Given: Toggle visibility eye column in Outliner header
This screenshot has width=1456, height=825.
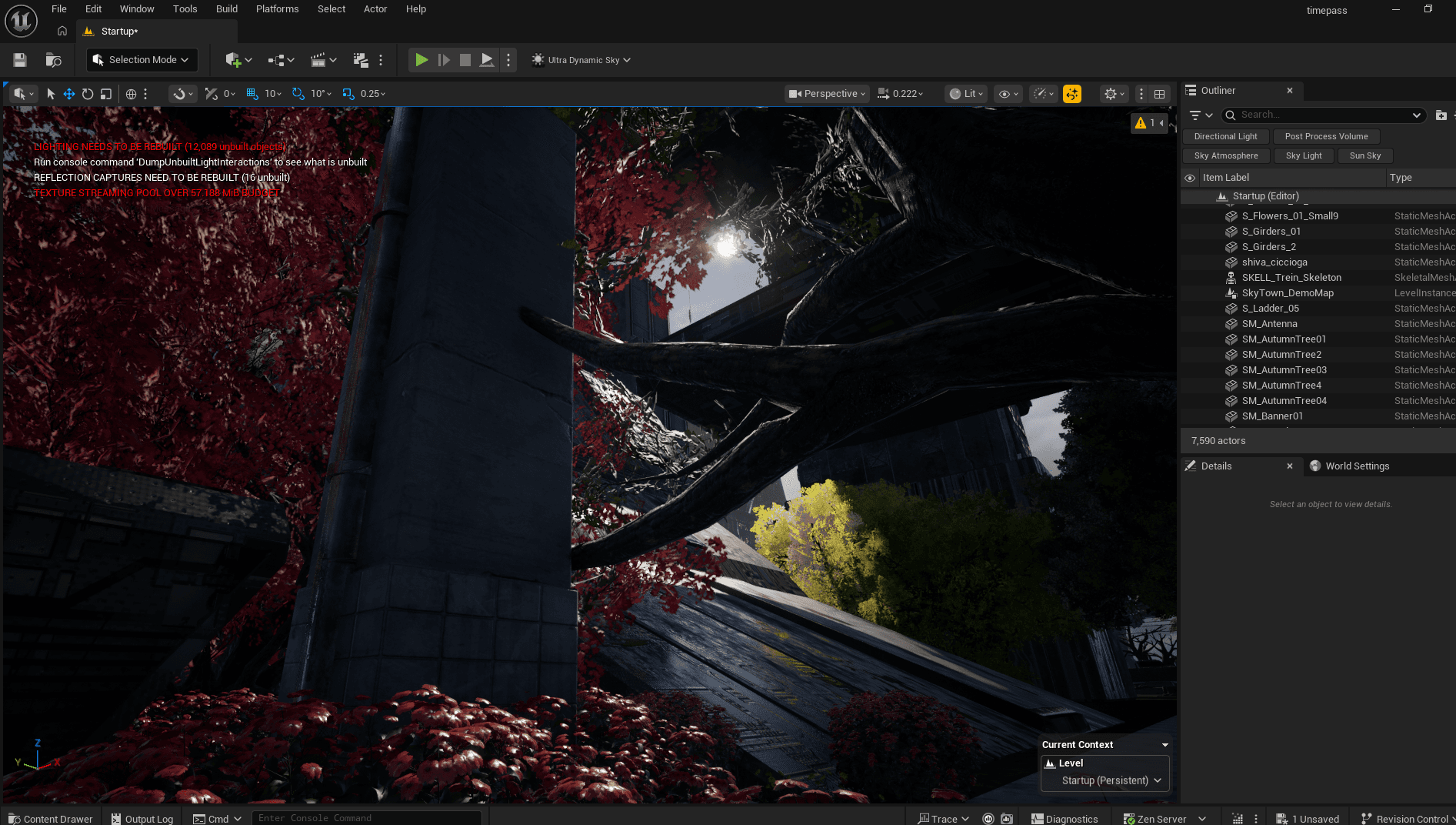Looking at the screenshot, I should click(1190, 178).
